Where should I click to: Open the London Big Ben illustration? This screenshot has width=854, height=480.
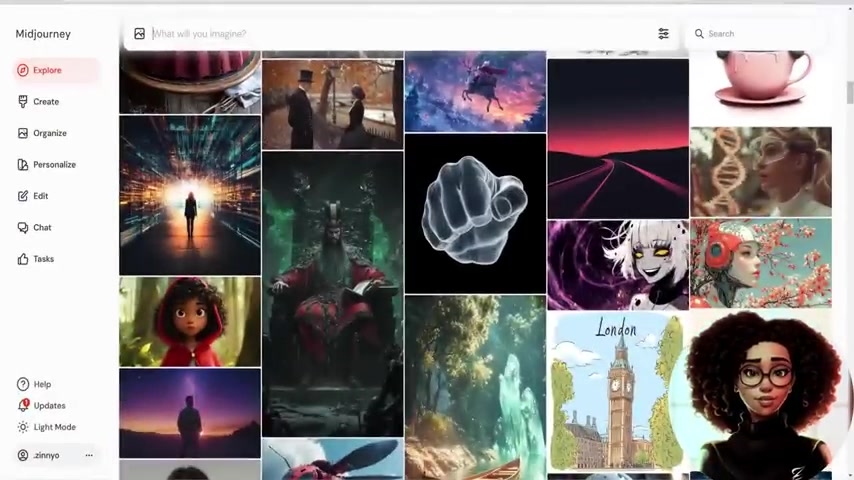[617, 390]
